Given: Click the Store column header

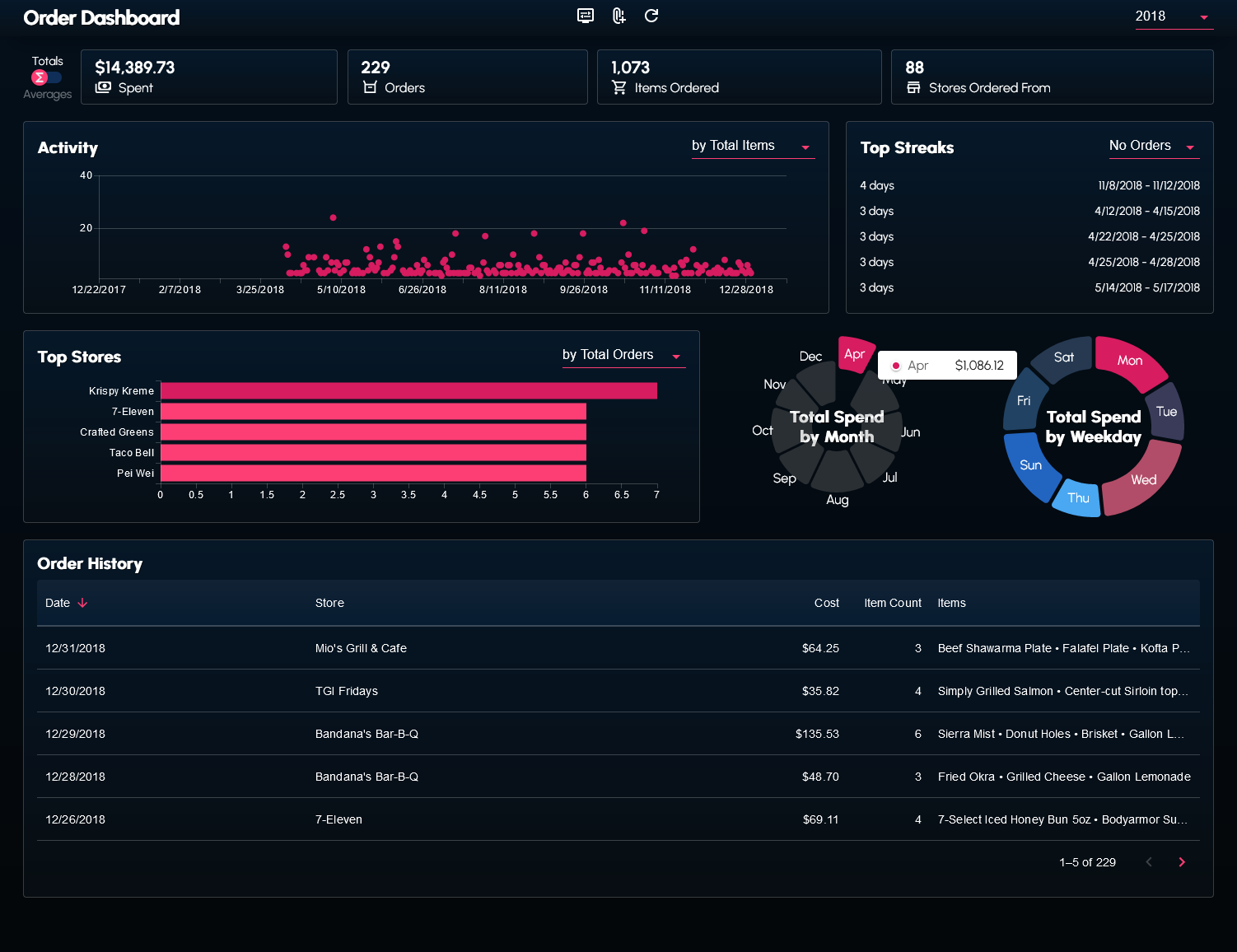Looking at the screenshot, I should point(329,603).
